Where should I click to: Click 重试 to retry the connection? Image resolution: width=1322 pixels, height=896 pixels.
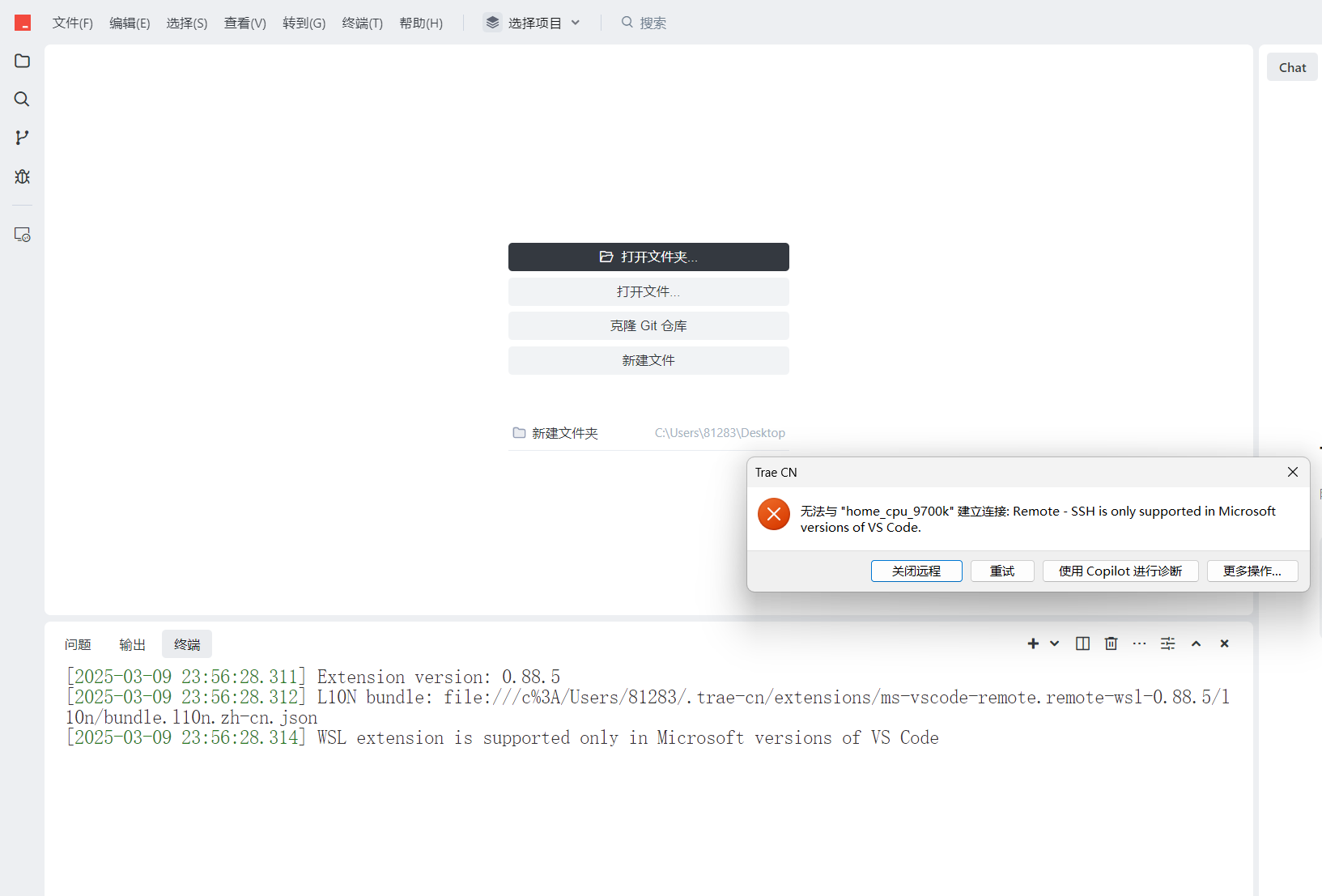(x=1002, y=571)
